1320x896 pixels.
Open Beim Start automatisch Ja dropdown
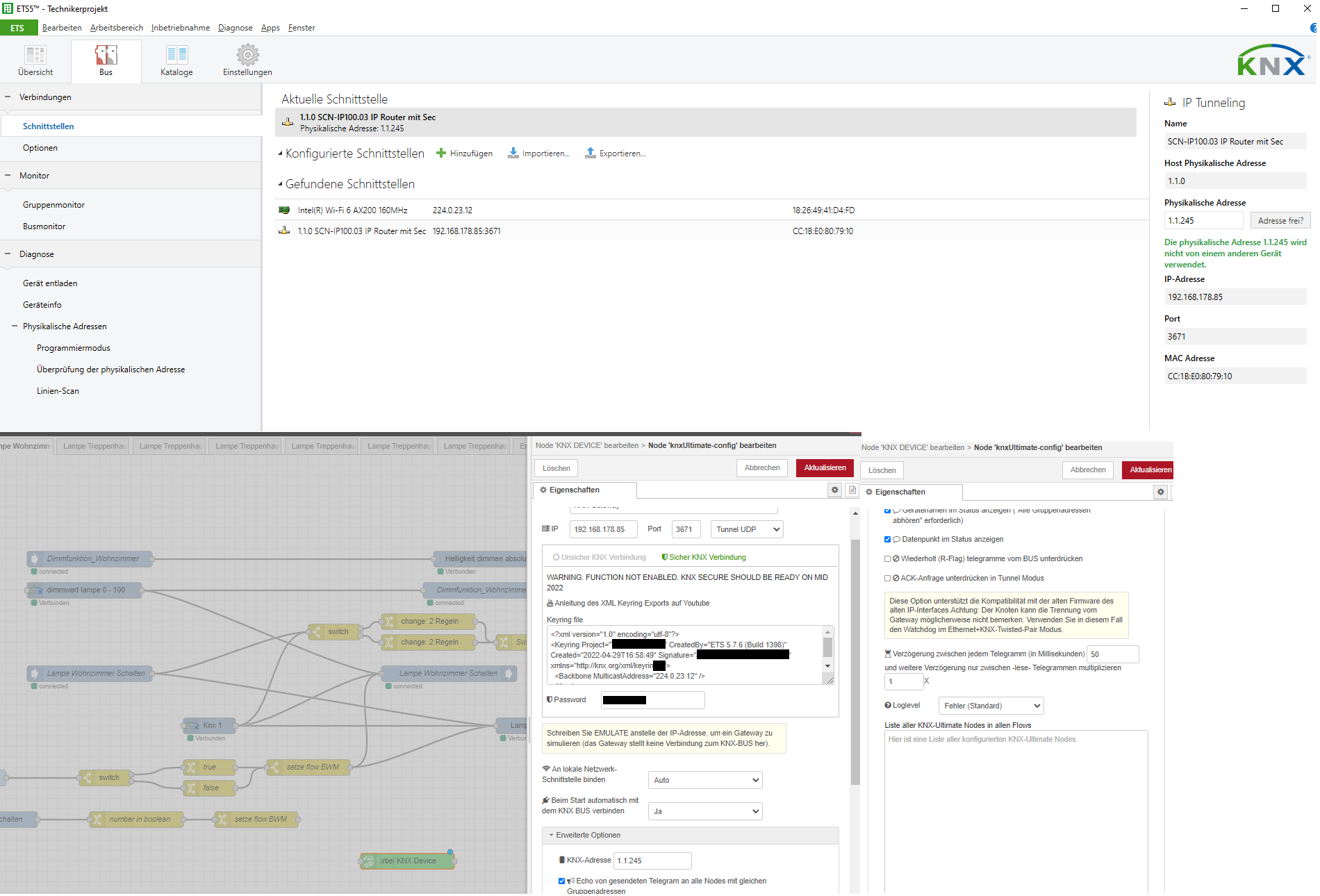(x=705, y=811)
